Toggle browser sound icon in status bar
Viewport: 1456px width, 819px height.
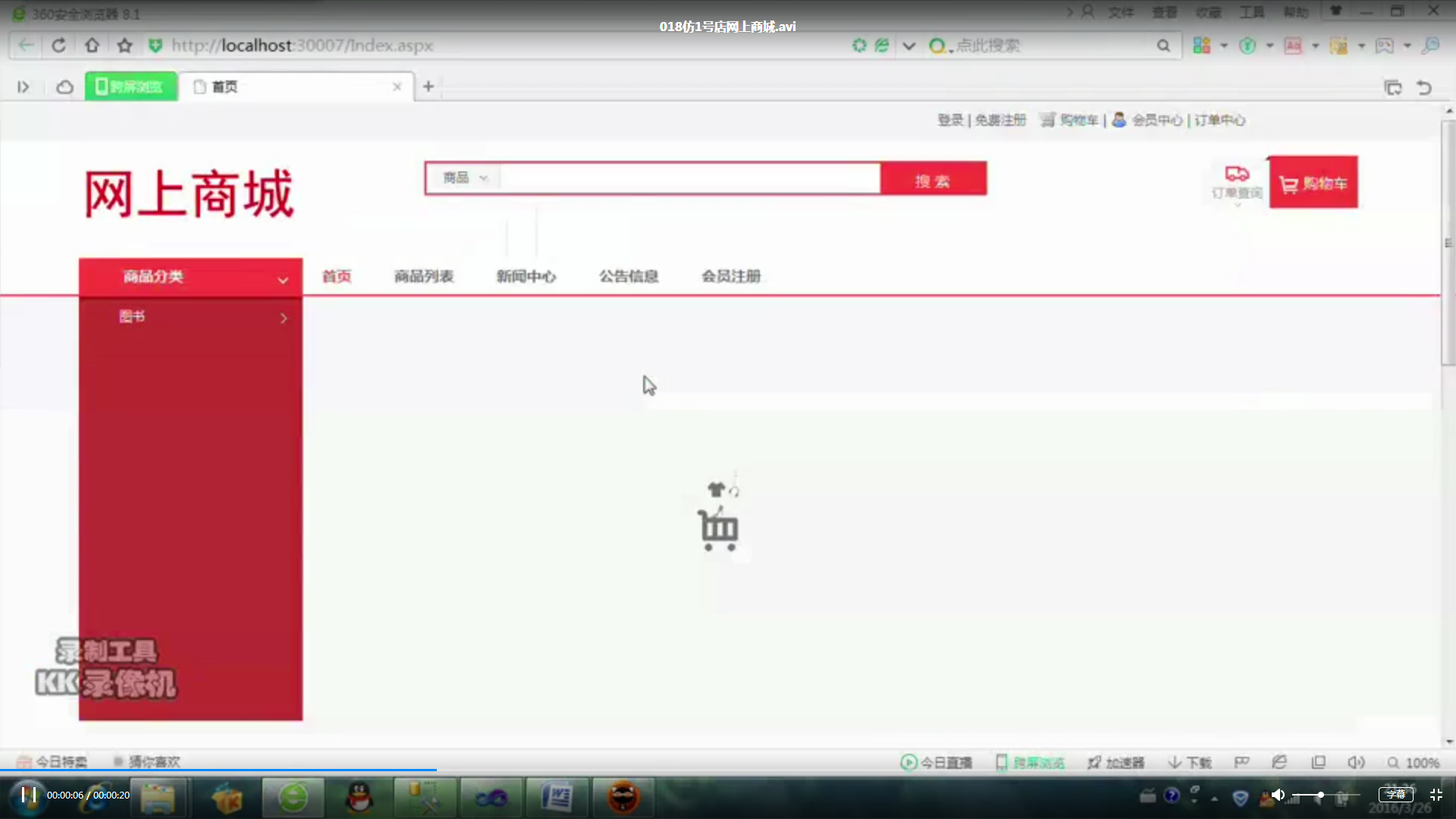(1356, 762)
